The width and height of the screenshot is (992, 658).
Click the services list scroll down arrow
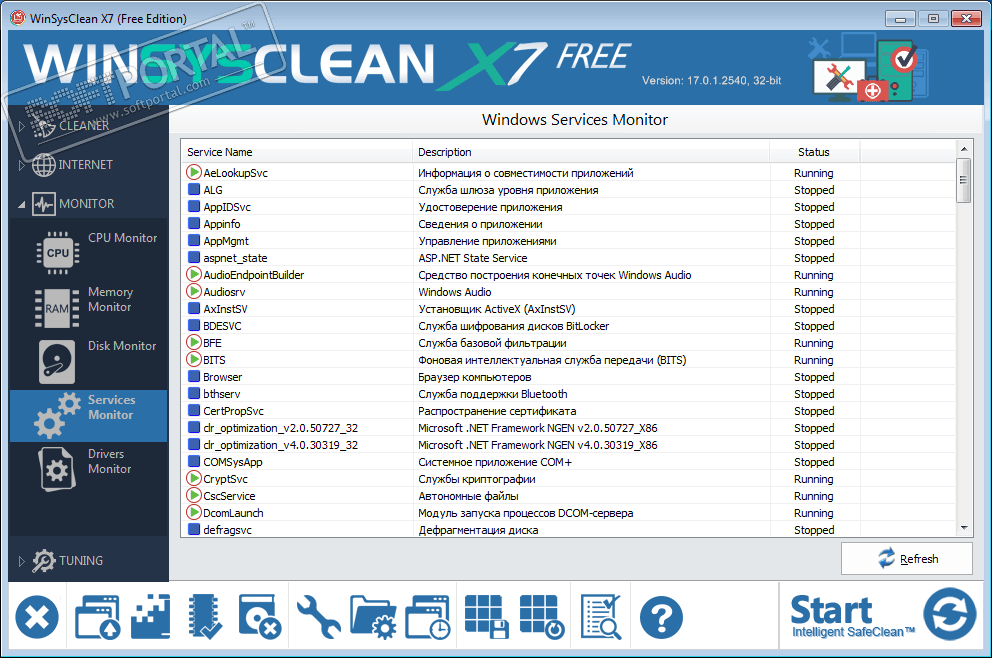tap(964, 528)
